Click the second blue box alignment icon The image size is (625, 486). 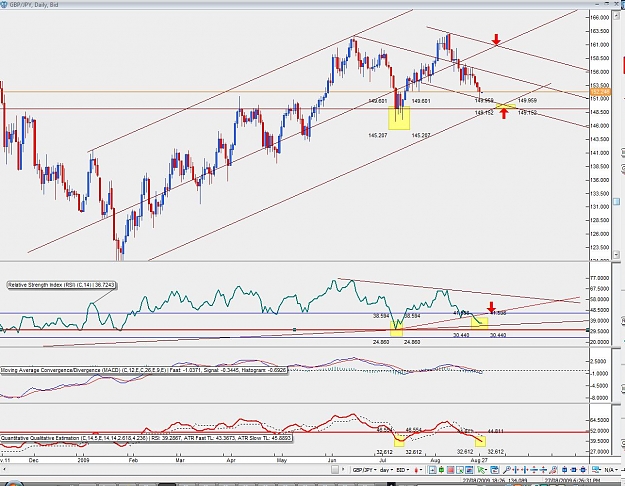pos(574,470)
